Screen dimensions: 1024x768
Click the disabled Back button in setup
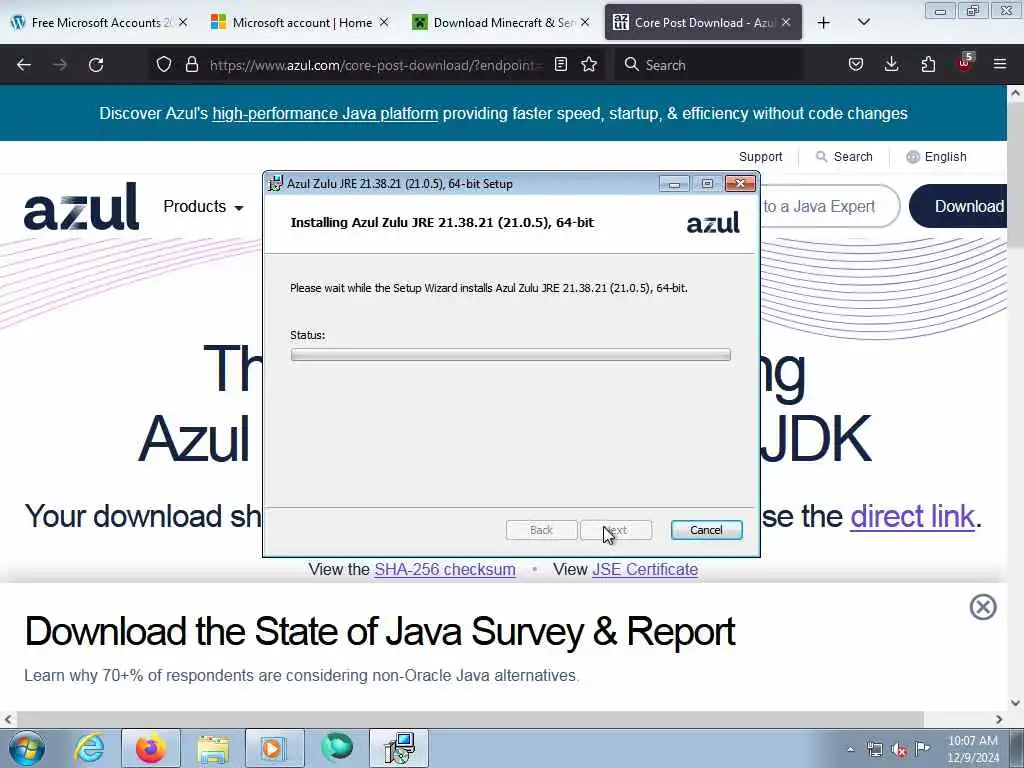[x=541, y=530]
